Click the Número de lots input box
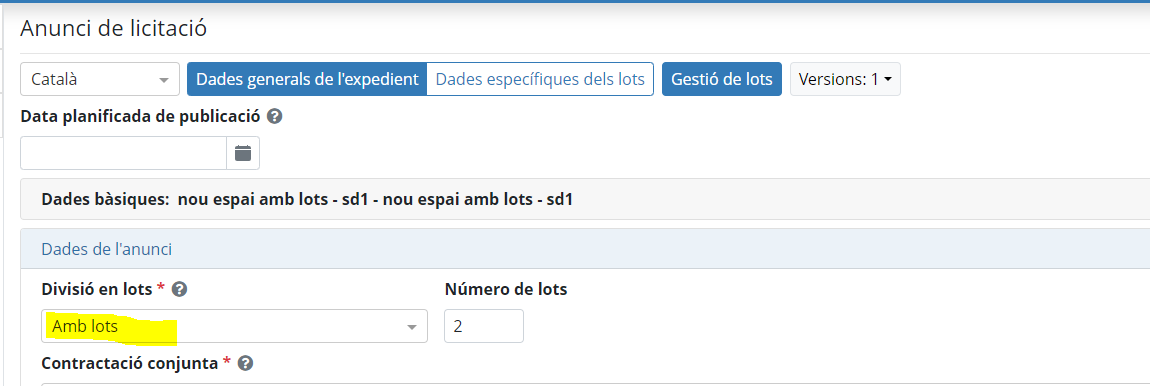Screen dimensions: 1150x386 pyautogui.click(x=484, y=326)
